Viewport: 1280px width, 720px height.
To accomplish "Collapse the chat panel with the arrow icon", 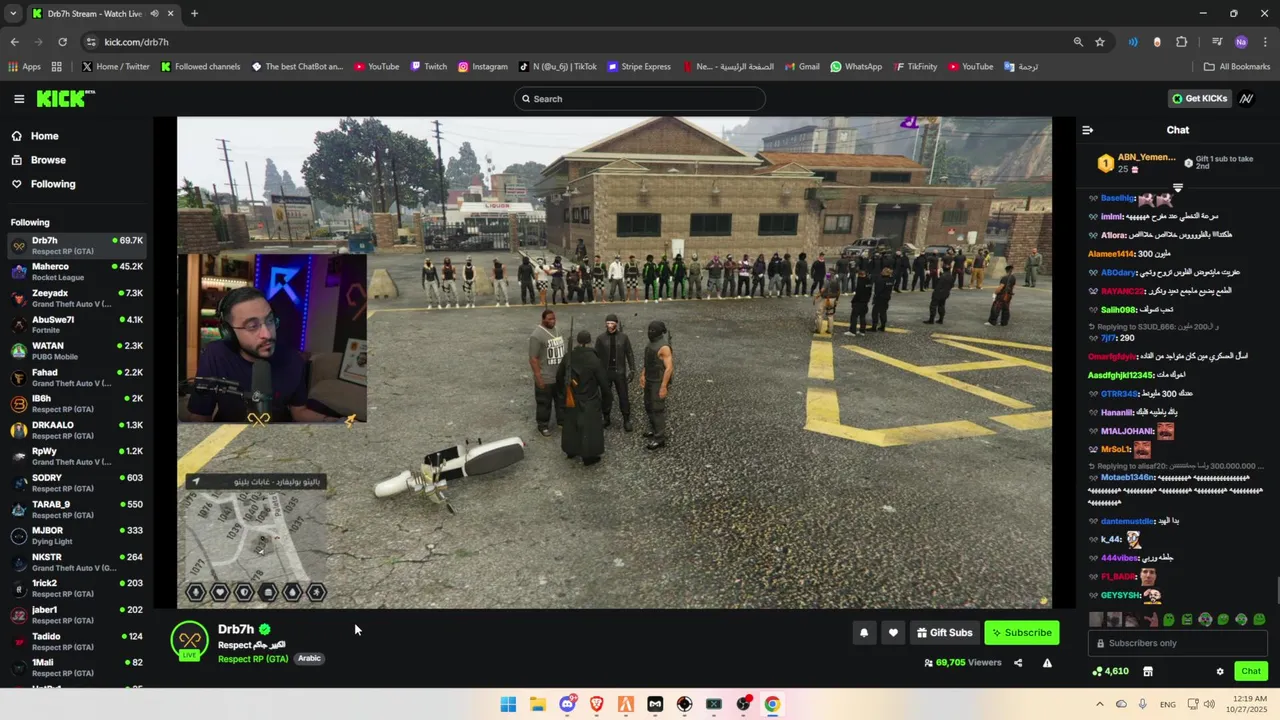I will (x=1088, y=130).
